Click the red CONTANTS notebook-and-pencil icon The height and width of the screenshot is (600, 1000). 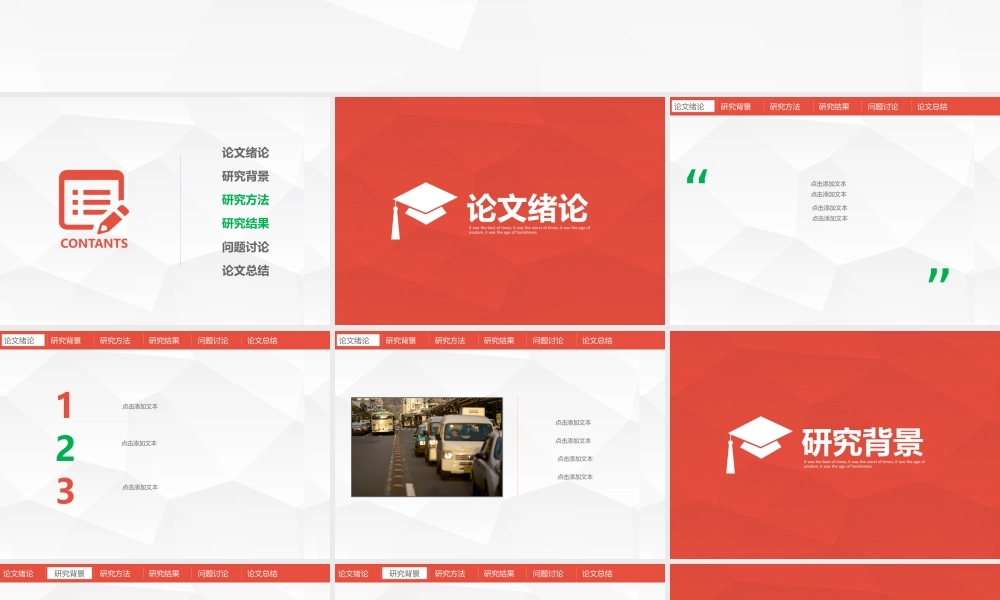click(92, 203)
